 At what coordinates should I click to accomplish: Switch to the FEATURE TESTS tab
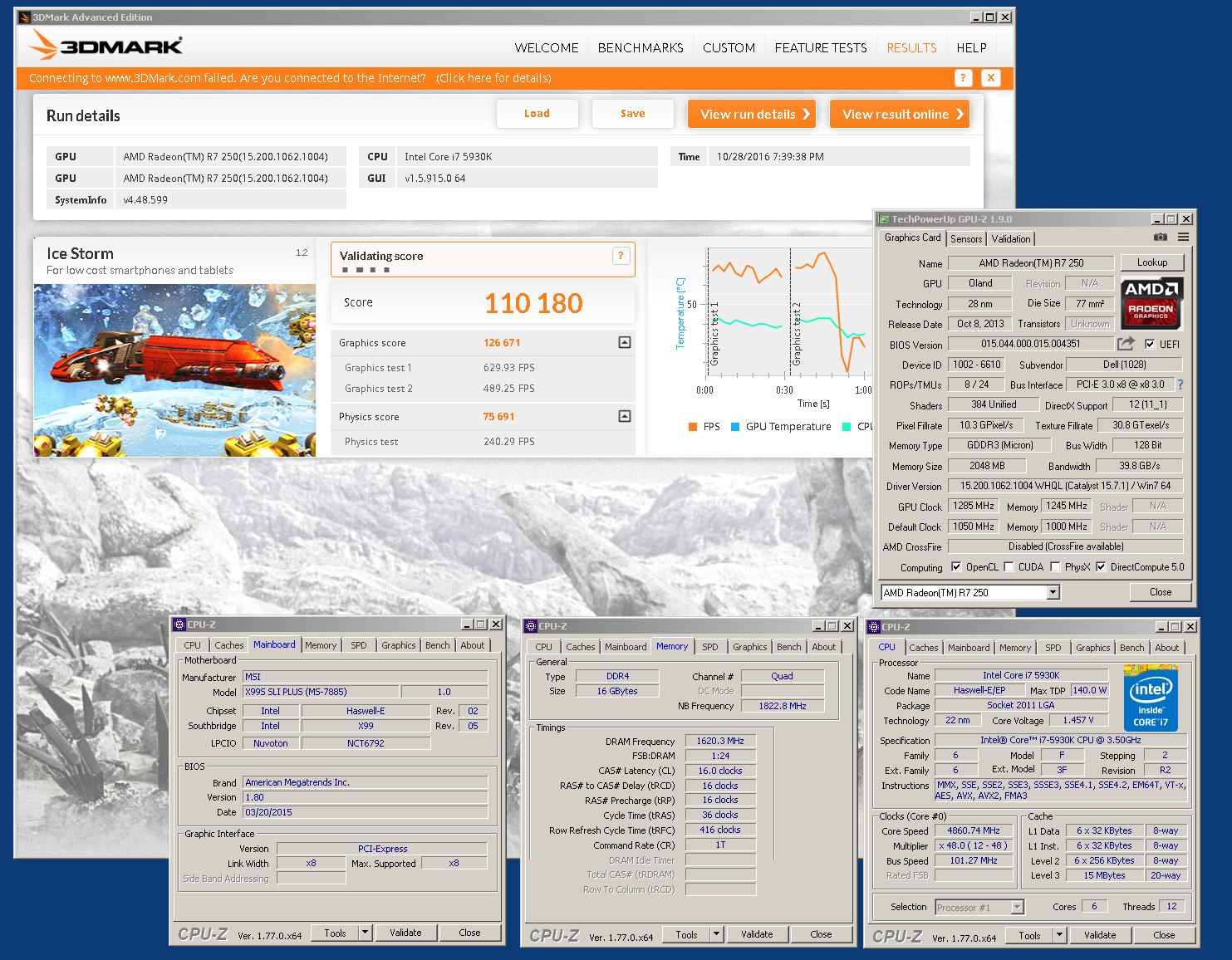tap(821, 48)
